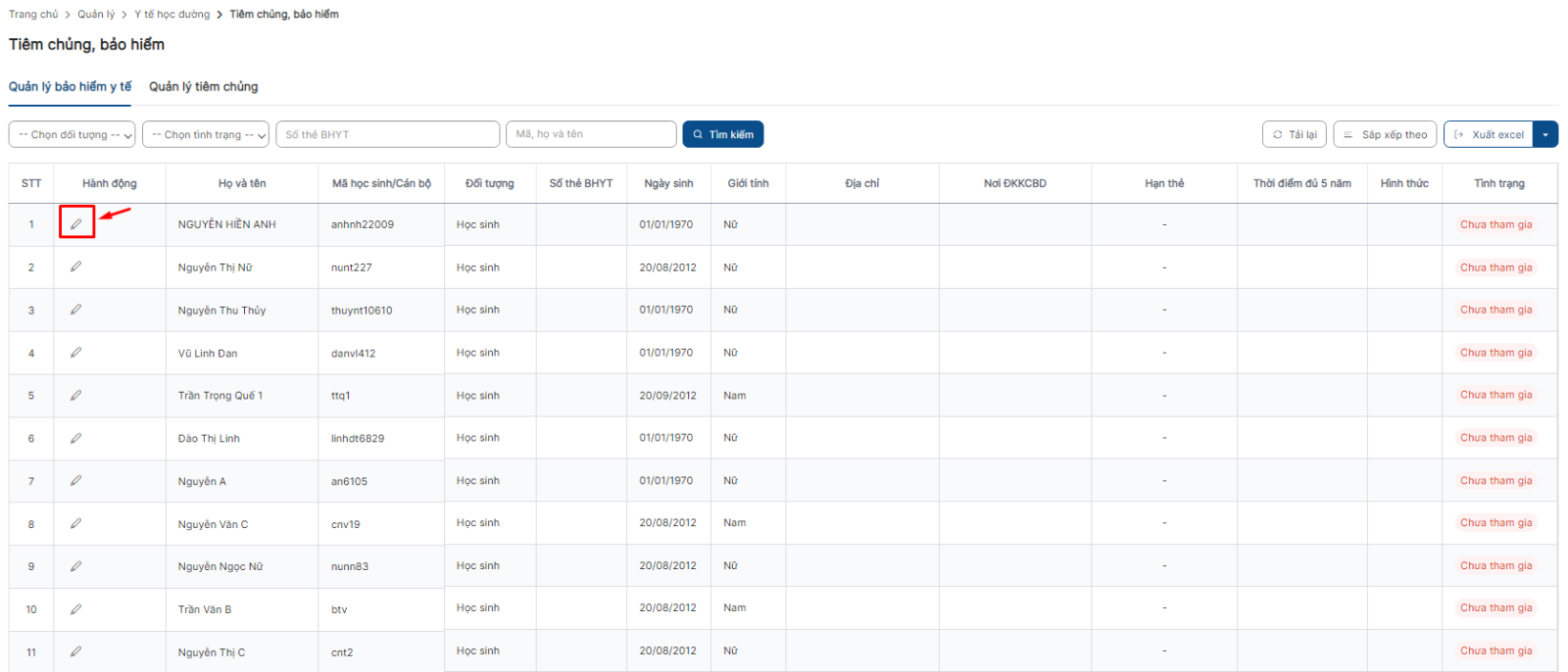Click the Ngày sinh column header
This screenshot has width=1568, height=672.
668,183
